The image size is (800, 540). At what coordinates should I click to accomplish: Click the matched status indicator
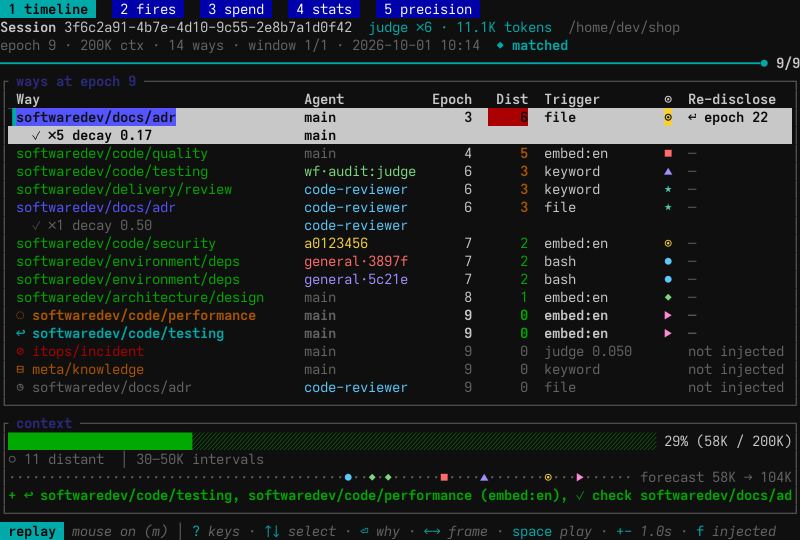pos(532,45)
